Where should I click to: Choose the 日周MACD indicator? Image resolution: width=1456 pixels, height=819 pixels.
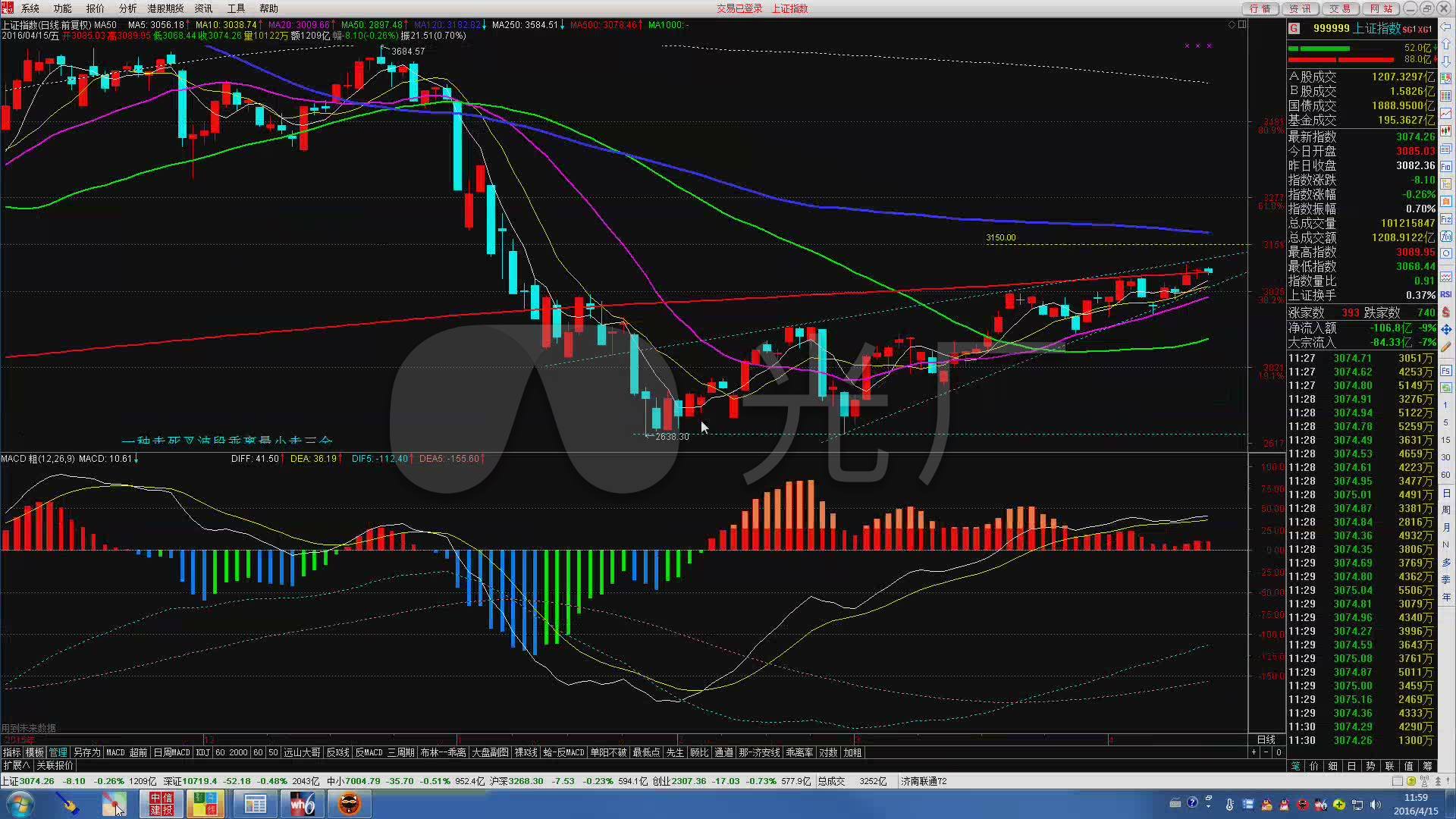pos(171,752)
